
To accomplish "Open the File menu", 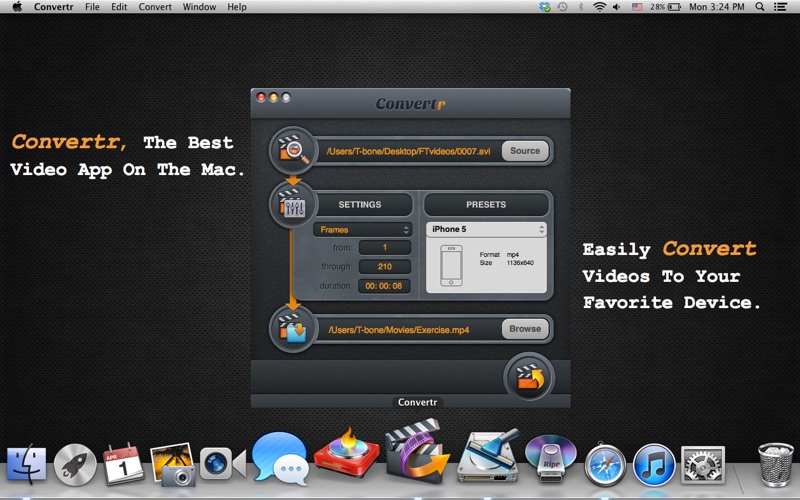I will click(92, 7).
